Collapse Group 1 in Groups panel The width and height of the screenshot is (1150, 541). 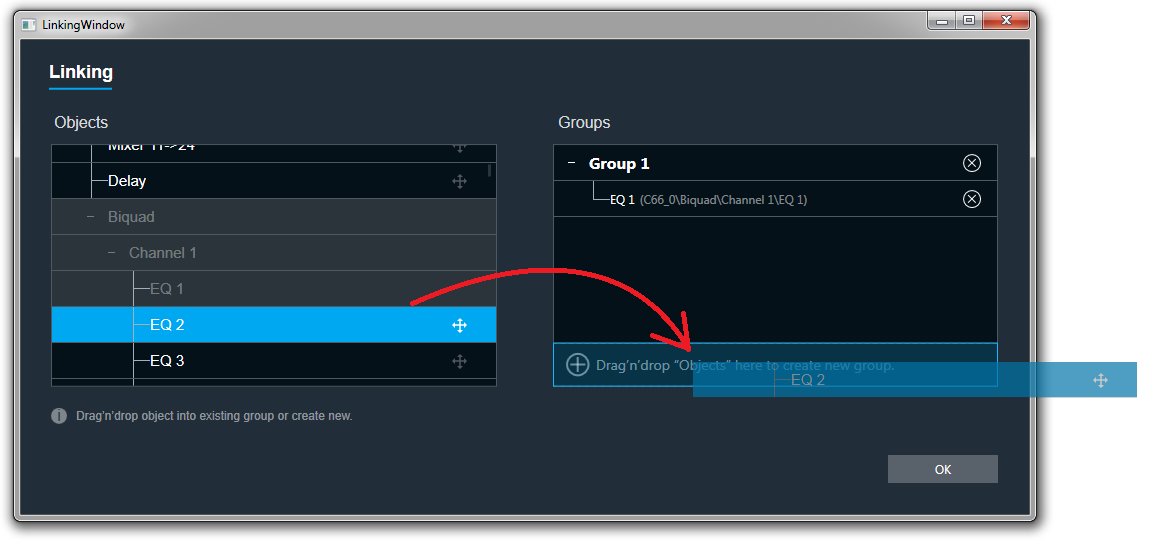pos(572,163)
